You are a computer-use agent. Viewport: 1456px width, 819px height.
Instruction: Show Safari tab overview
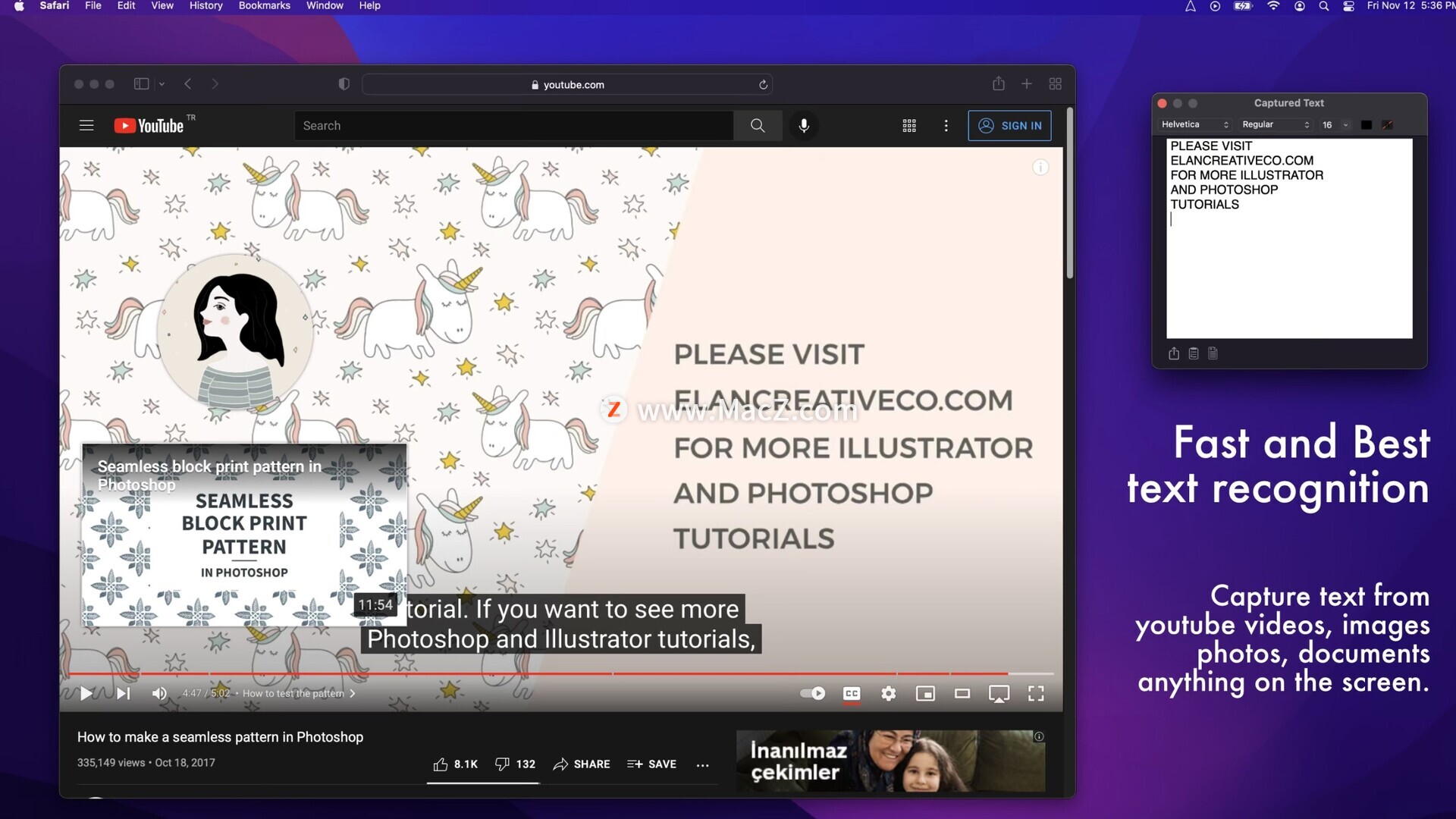[1055, 84]
